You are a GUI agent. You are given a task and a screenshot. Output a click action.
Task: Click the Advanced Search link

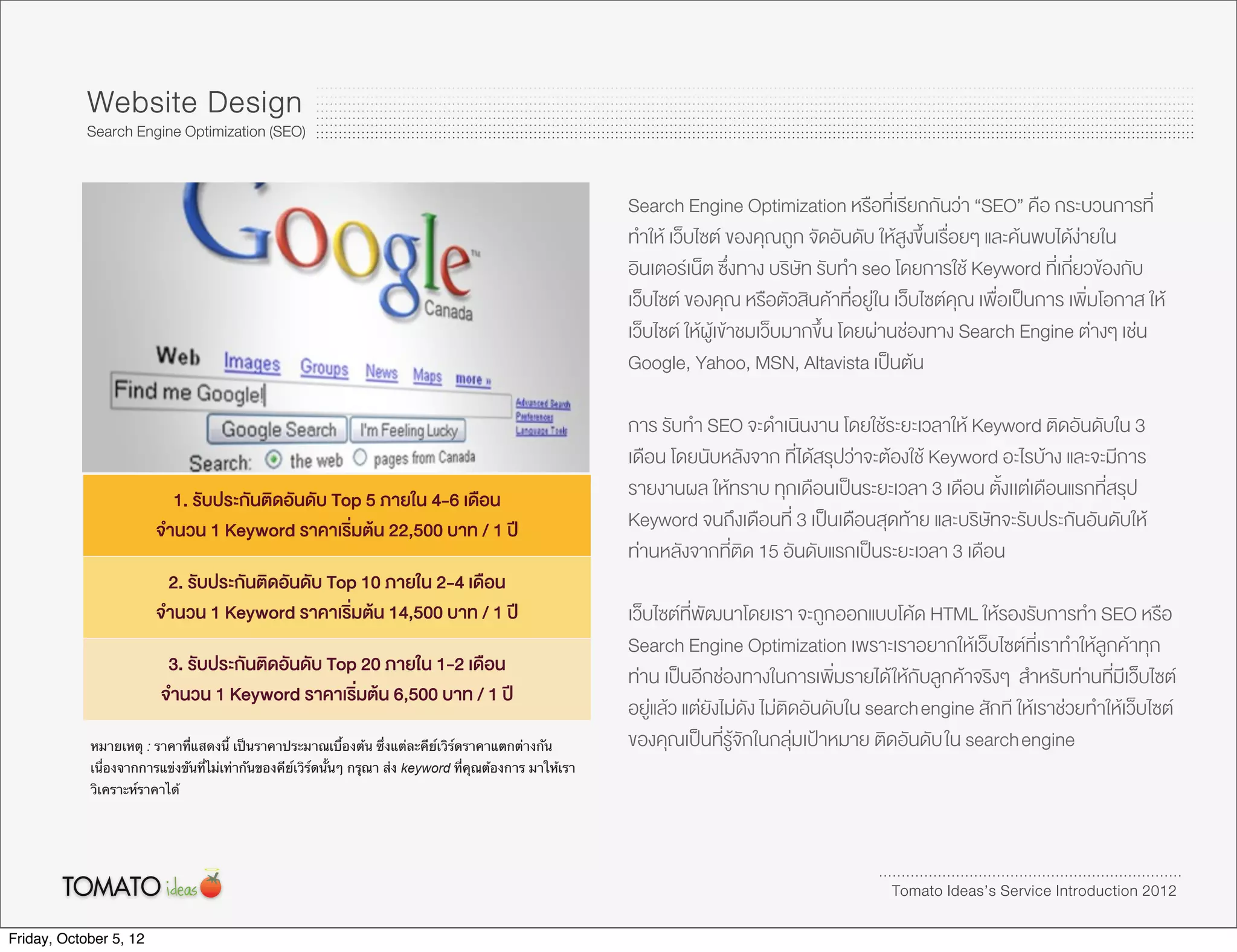tap(542, 404)
